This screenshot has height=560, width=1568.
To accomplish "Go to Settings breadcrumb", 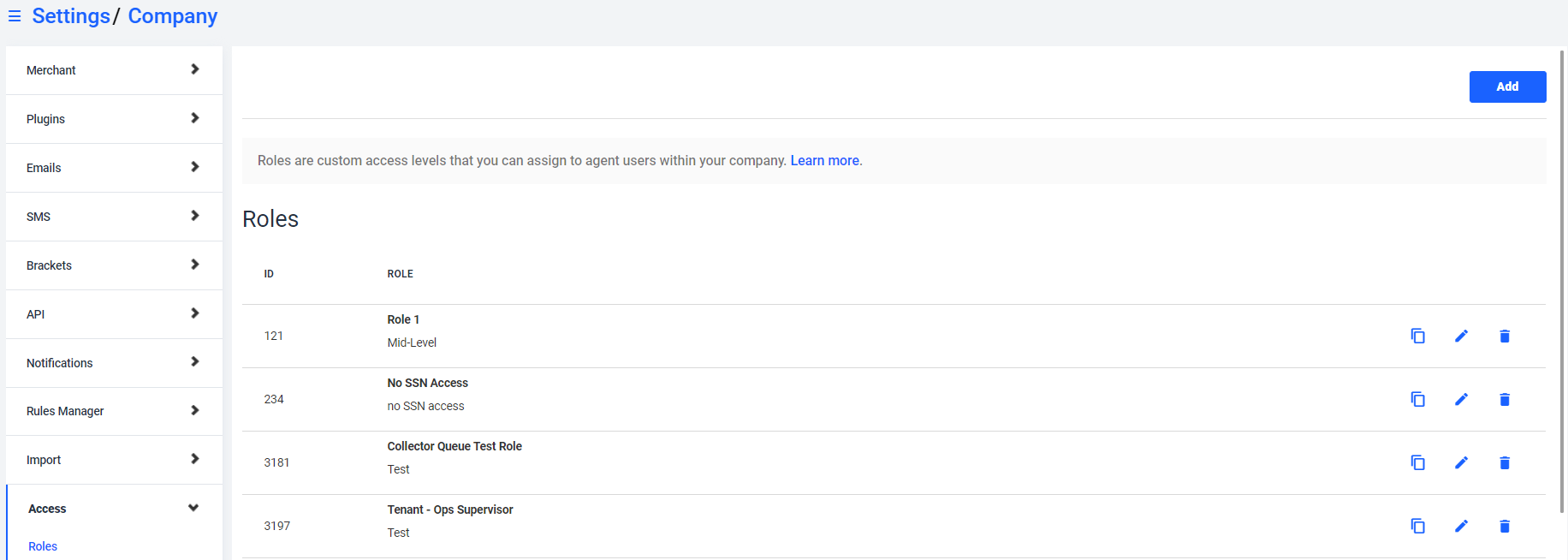I will pyautogui.click(x=71, y=16).
